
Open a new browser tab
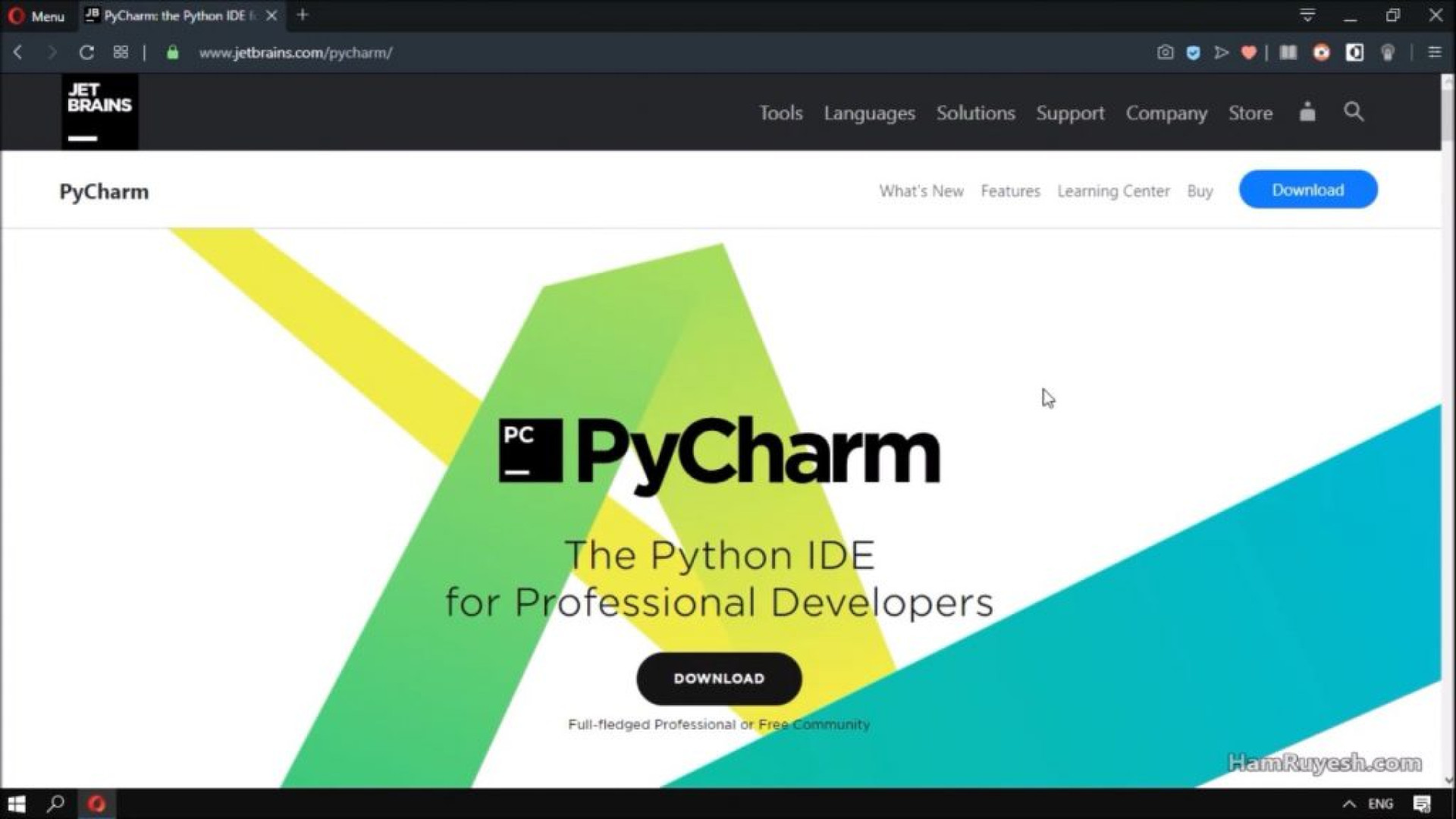click(x=303, y=14)
